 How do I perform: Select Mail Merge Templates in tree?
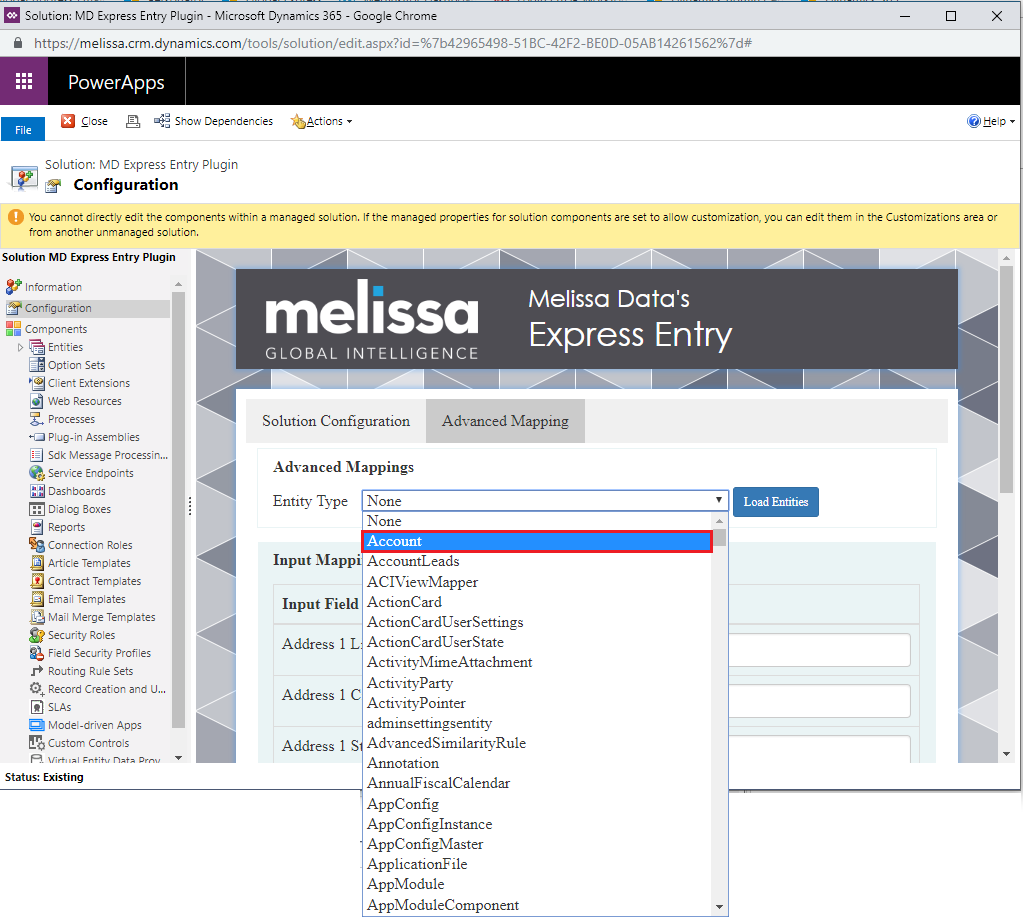point(101,617)
